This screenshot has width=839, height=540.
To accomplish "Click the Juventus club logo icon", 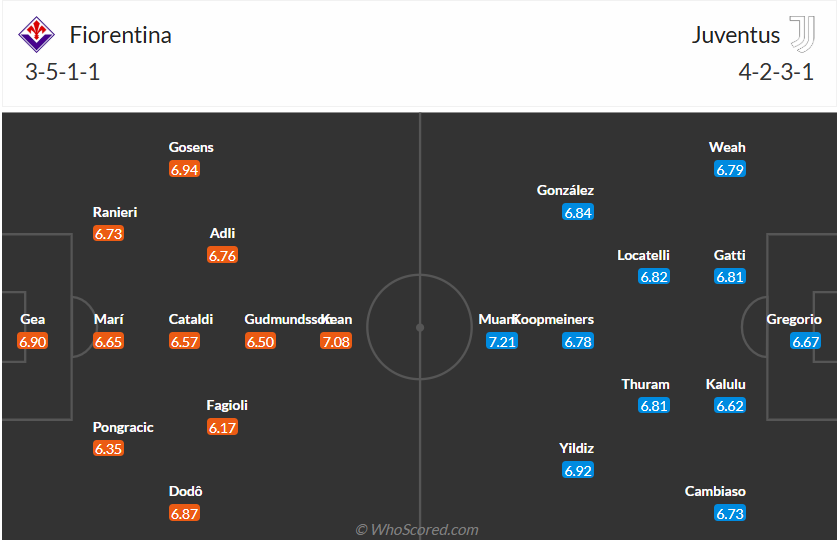I will pos(802,35).
